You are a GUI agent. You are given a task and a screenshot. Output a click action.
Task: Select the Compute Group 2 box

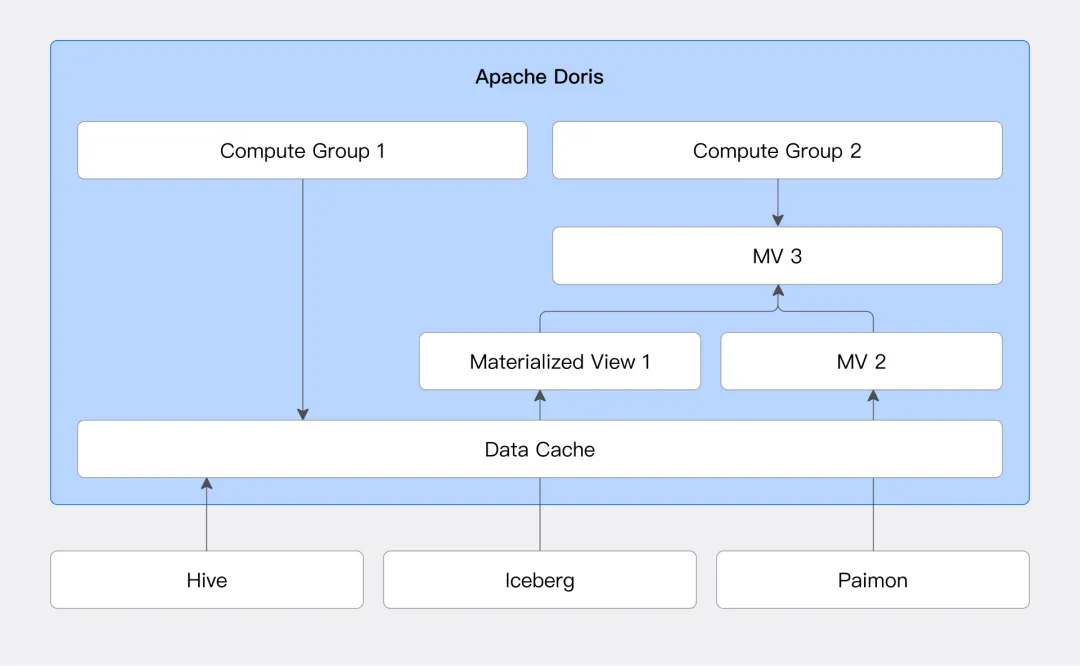pyautogui.click(x=777, y=151)
